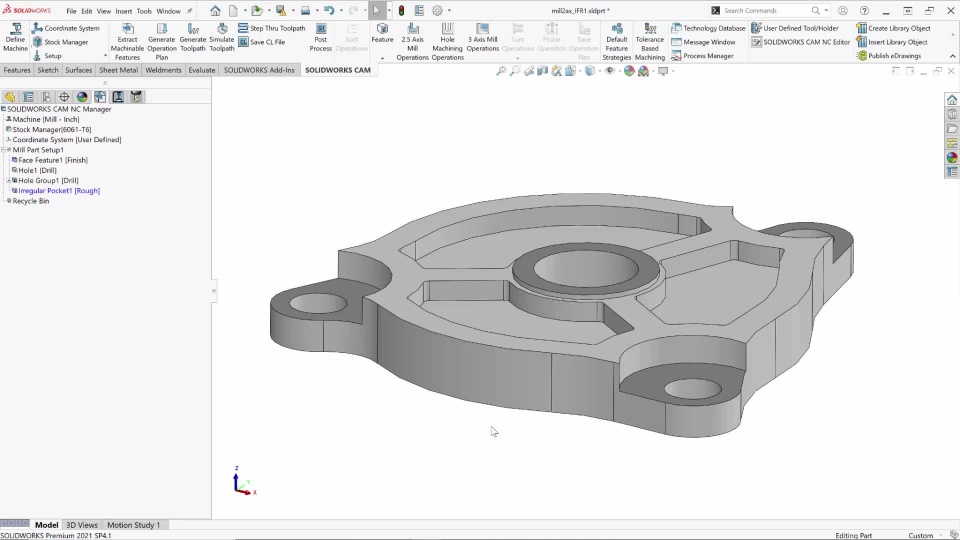The image size is (960, 540).
Task: Toggle Hide/Show Items eye icon
Action: (x=609, y=71)
